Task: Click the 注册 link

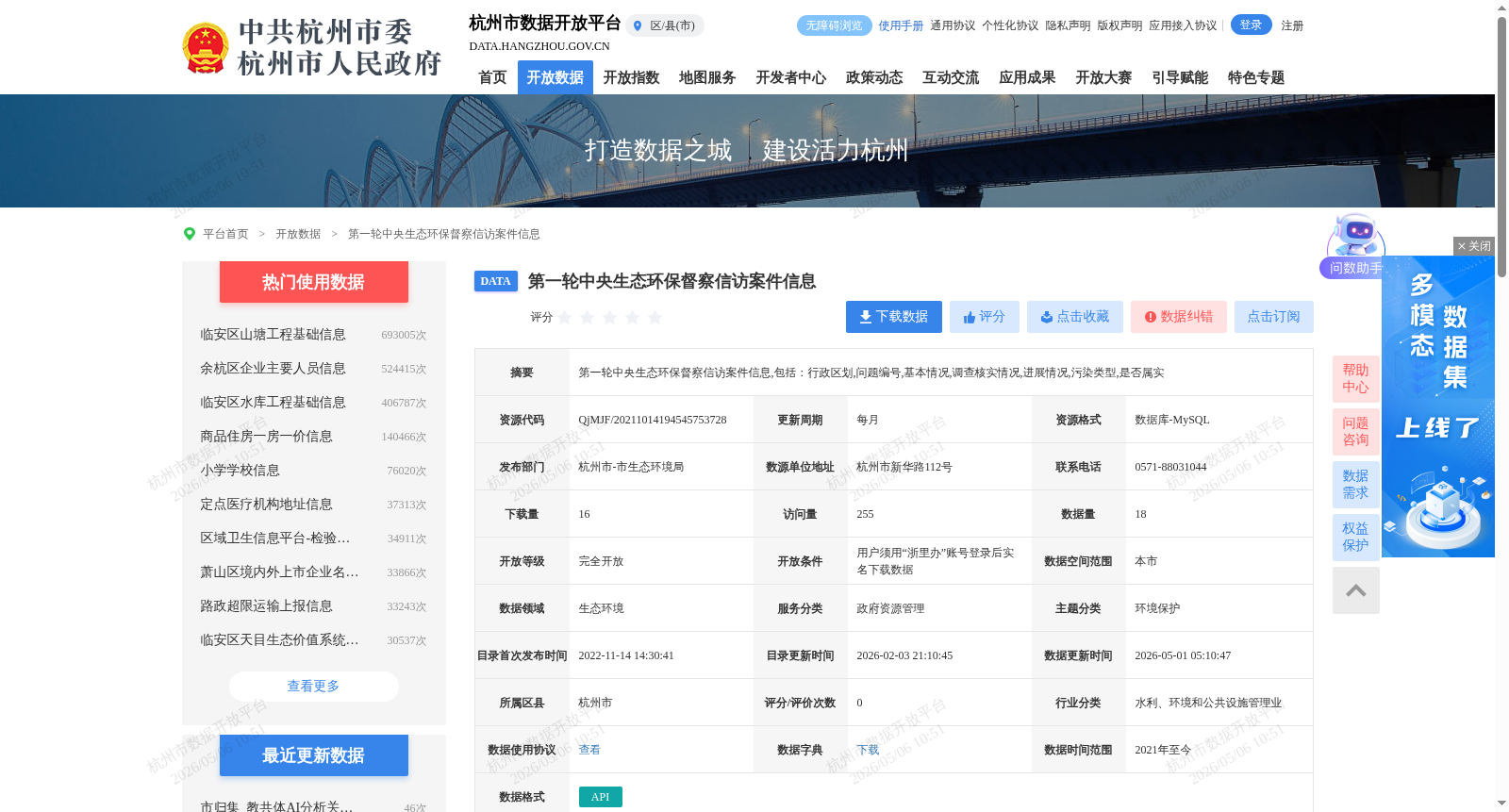Action: click(x=1292, y=25)
